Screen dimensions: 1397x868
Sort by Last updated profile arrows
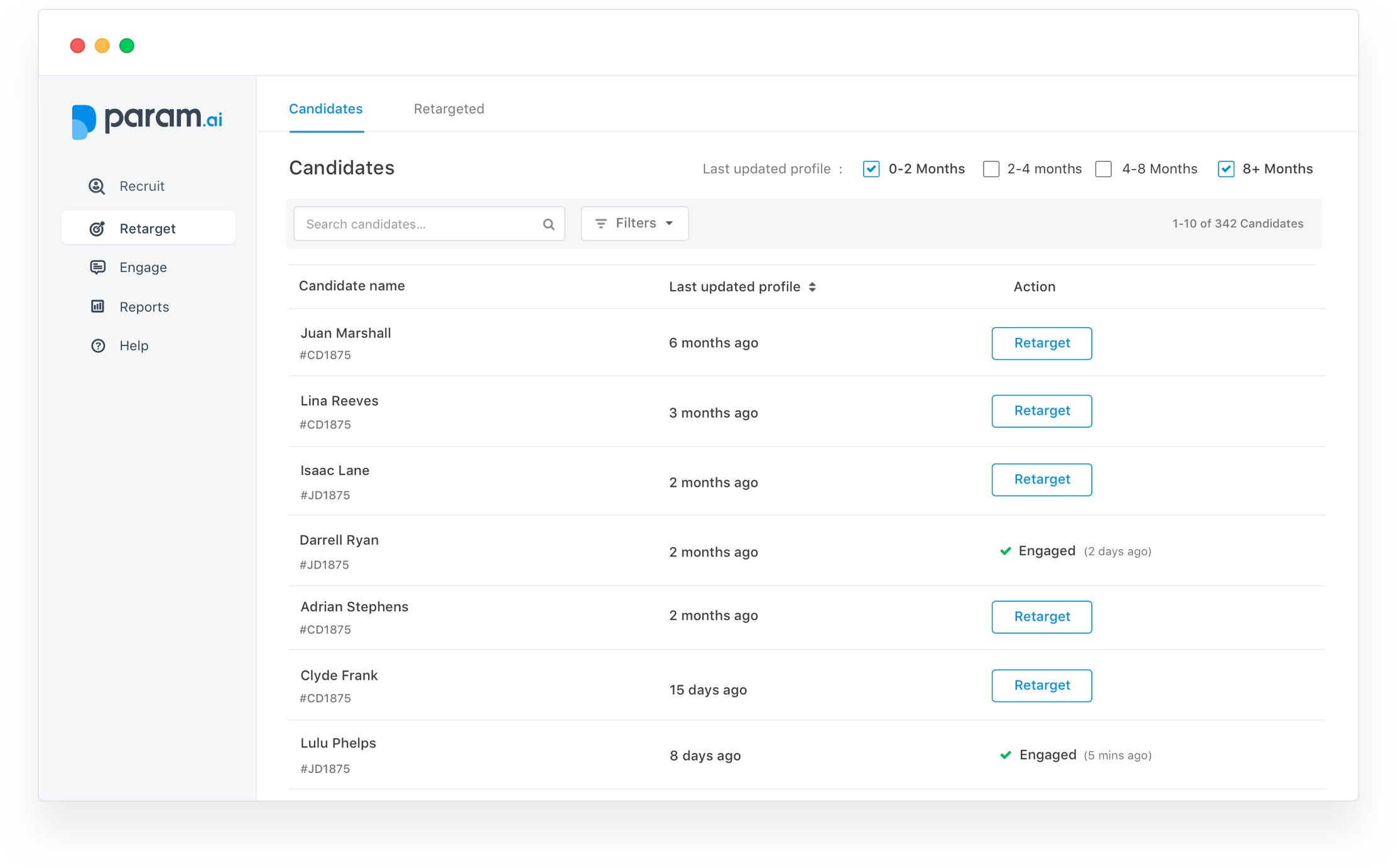pos(812,287)
